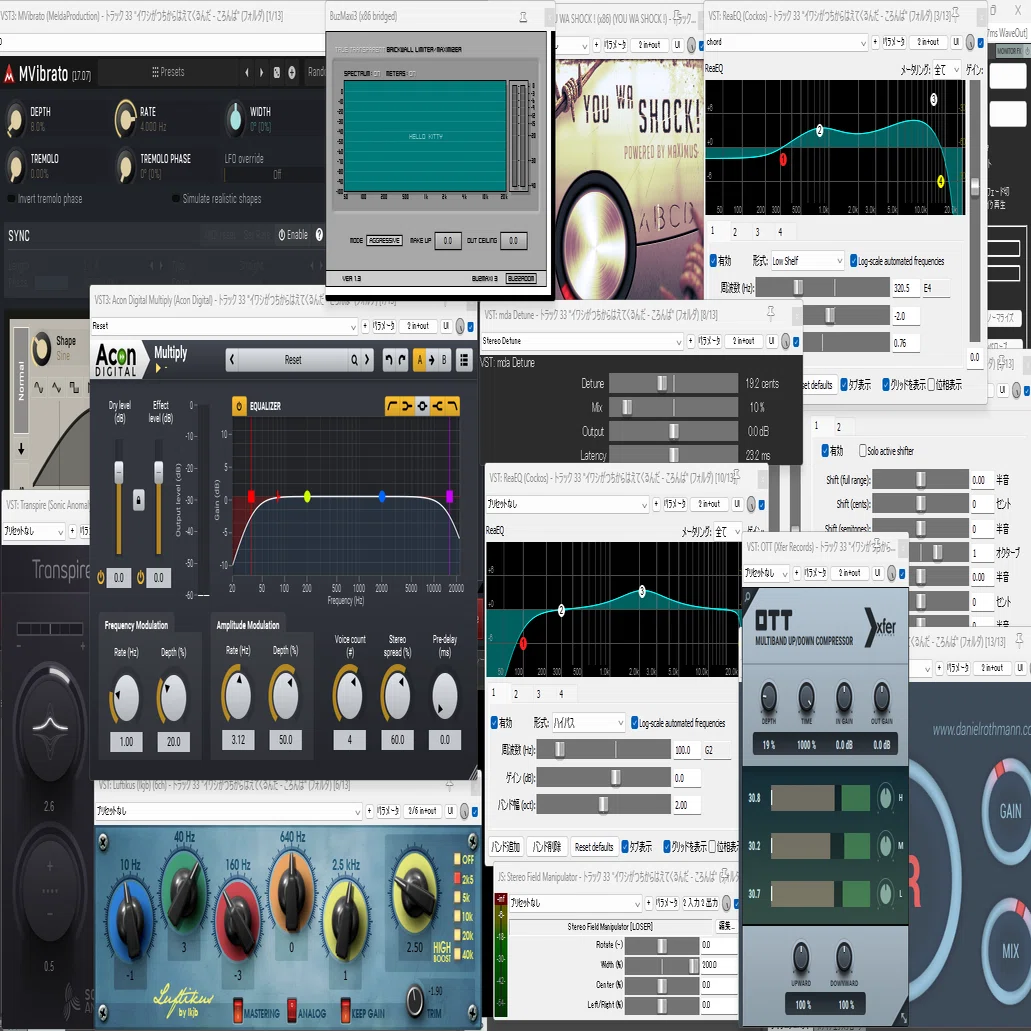This screenshot has width=1031, height=1031.
Task: Go to previous preset in Acon Multiply
Action: coord(231,360)
